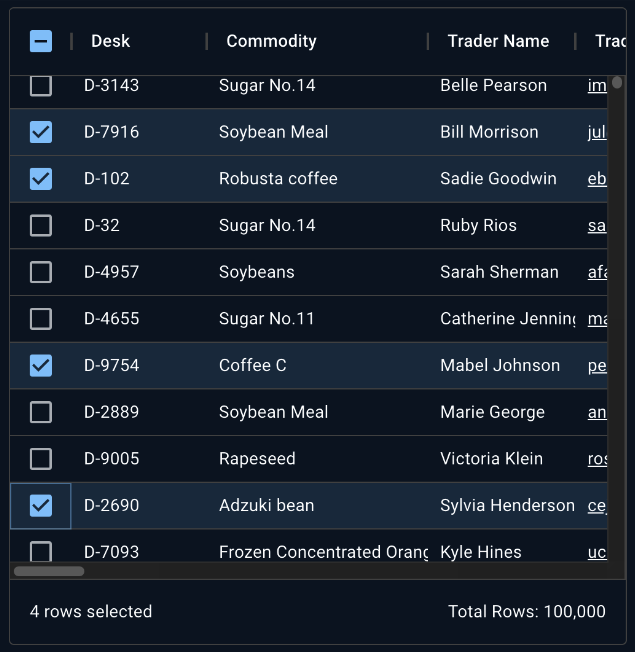The height and width of the screenshot is (652, 635).
Task: Select the D-2889 row checkbox
Action: point(41,412)
